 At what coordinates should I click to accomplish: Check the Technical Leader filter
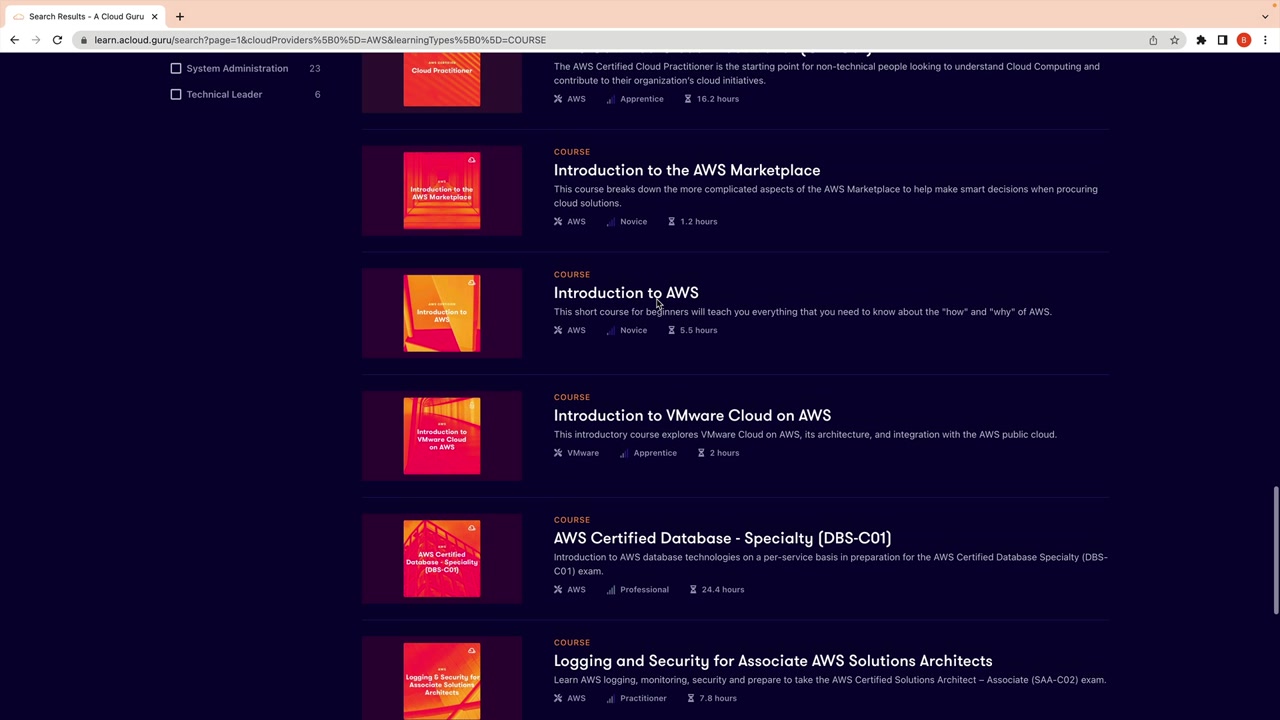click(x=176, y=94)
